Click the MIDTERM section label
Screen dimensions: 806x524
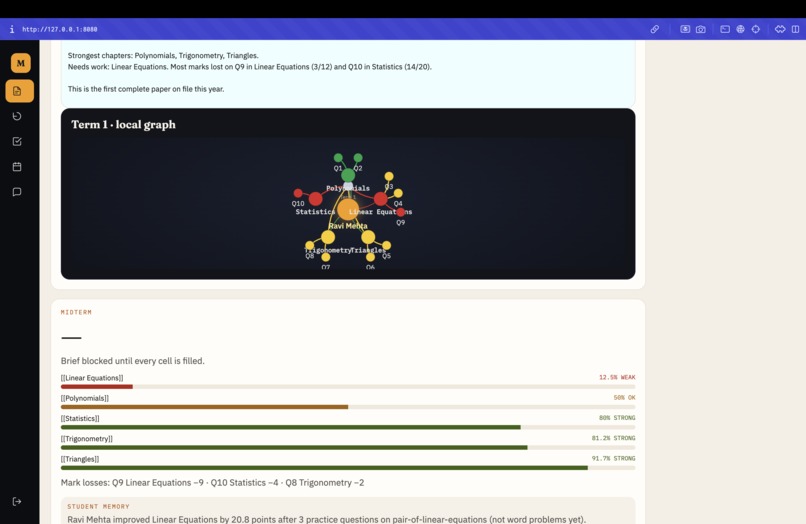pos(76,312)
